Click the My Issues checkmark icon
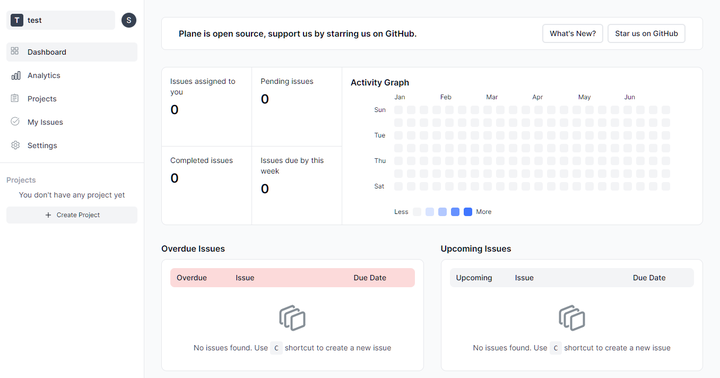The width and height of the screenshot is (720, 378). (x=15, y=122)
